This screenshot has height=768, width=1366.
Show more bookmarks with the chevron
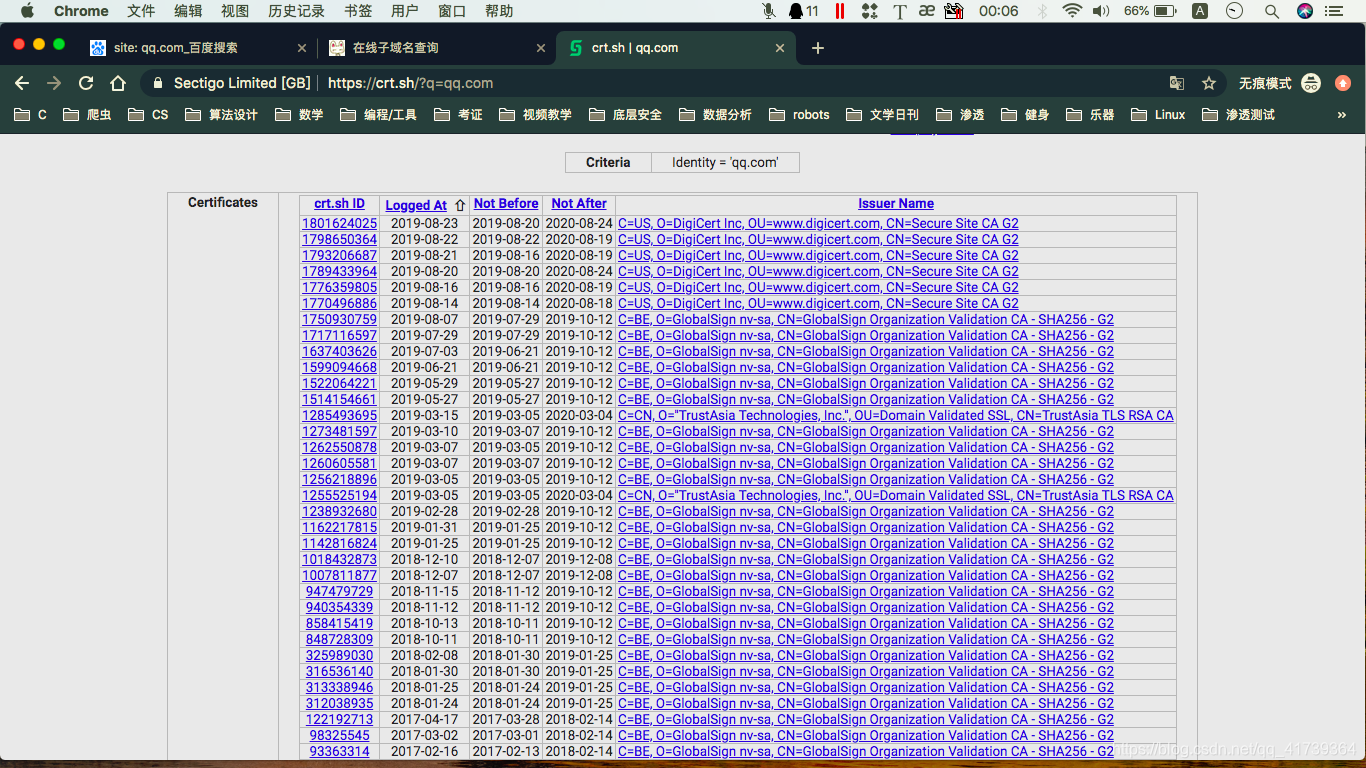point(1342,115)
